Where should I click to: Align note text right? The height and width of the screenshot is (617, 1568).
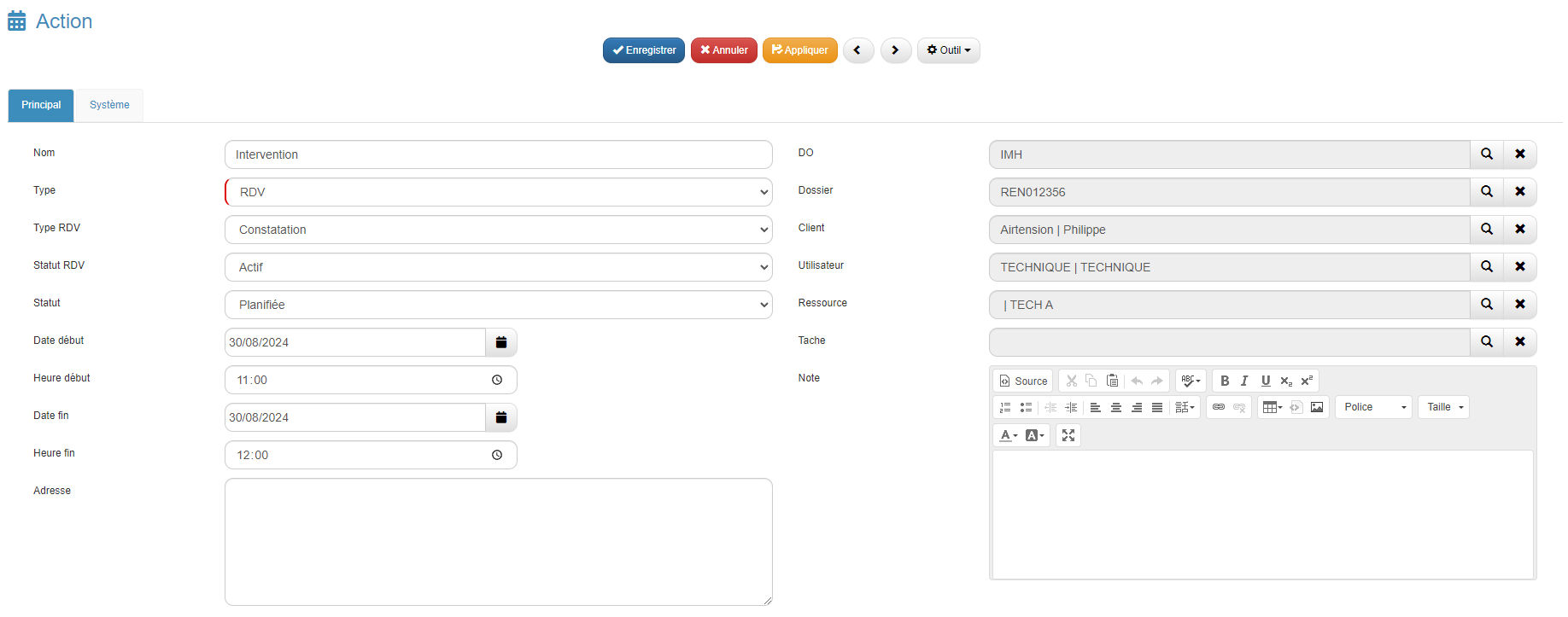click(x=1137, y=407)
